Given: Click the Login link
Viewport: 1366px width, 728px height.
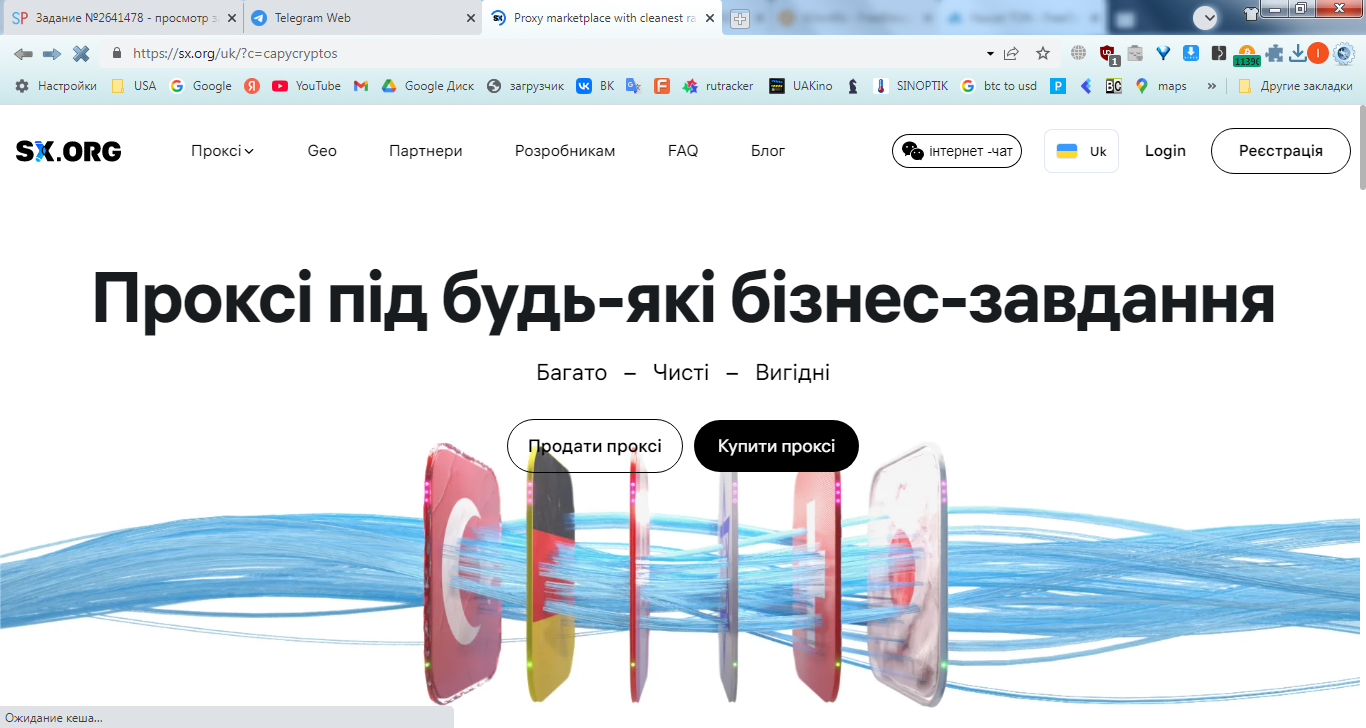Looking at the screenshot, I should pos(1165,151).
